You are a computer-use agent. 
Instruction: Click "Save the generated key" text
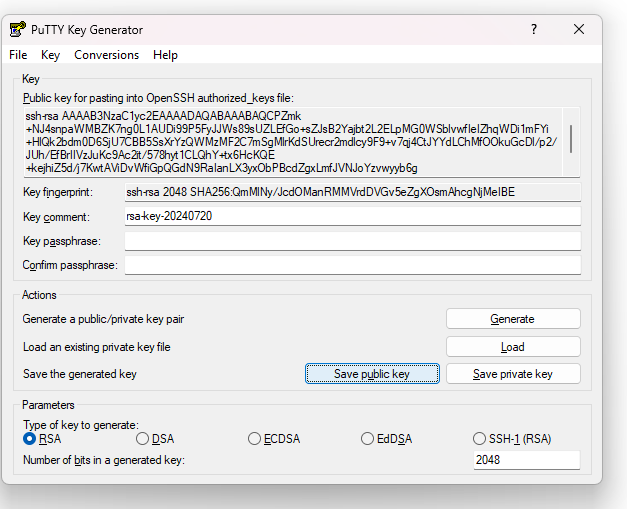click(x=80, y=374)
